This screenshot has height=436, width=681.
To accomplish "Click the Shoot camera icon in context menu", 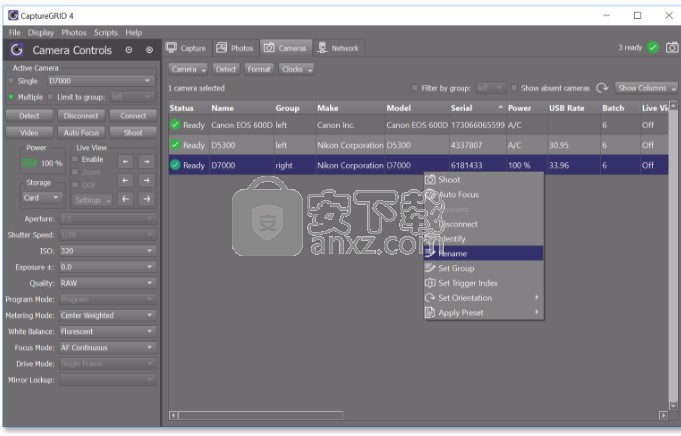I will point(430,180).
